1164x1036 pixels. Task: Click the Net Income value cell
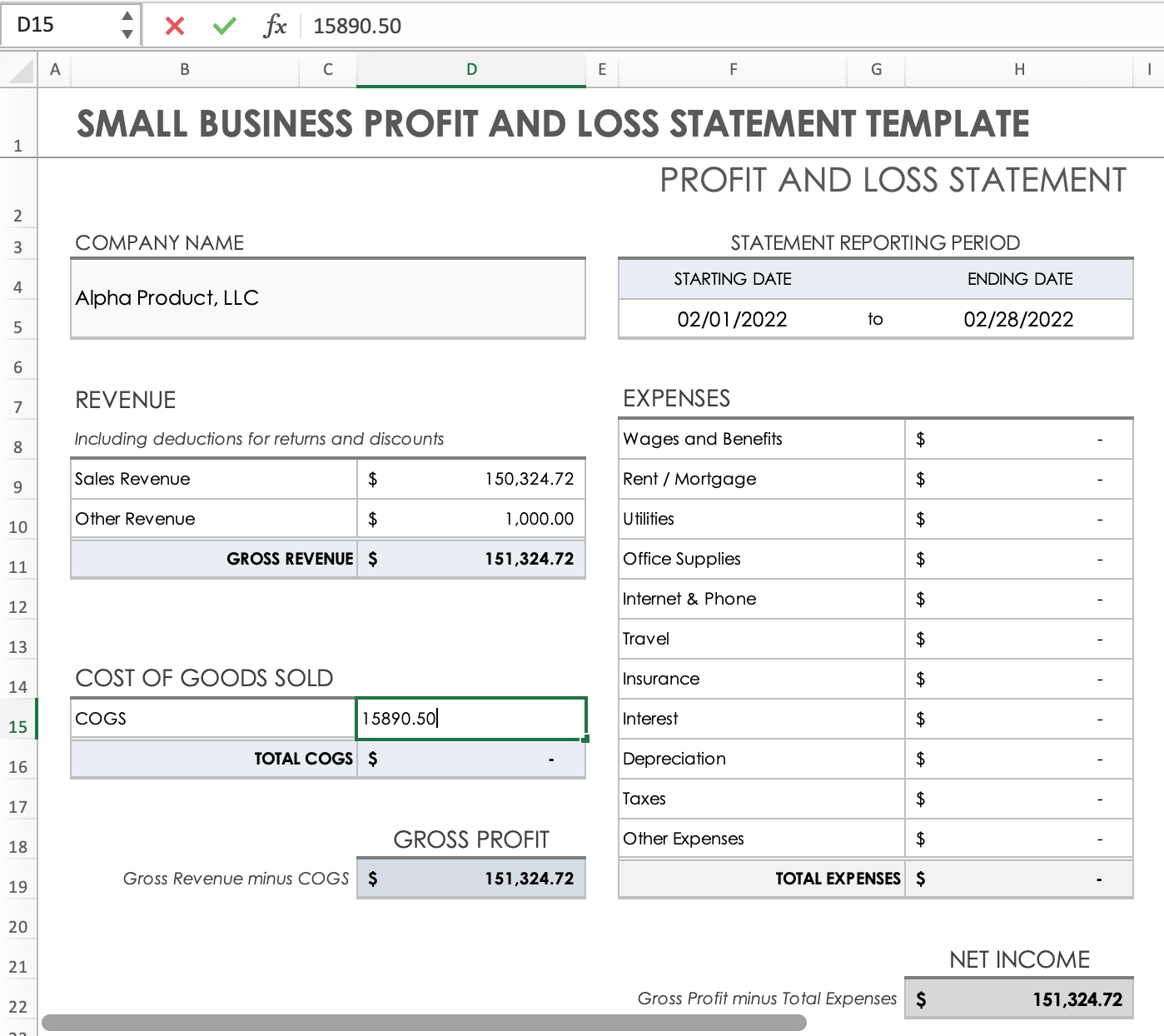[x=1019, y=999]
